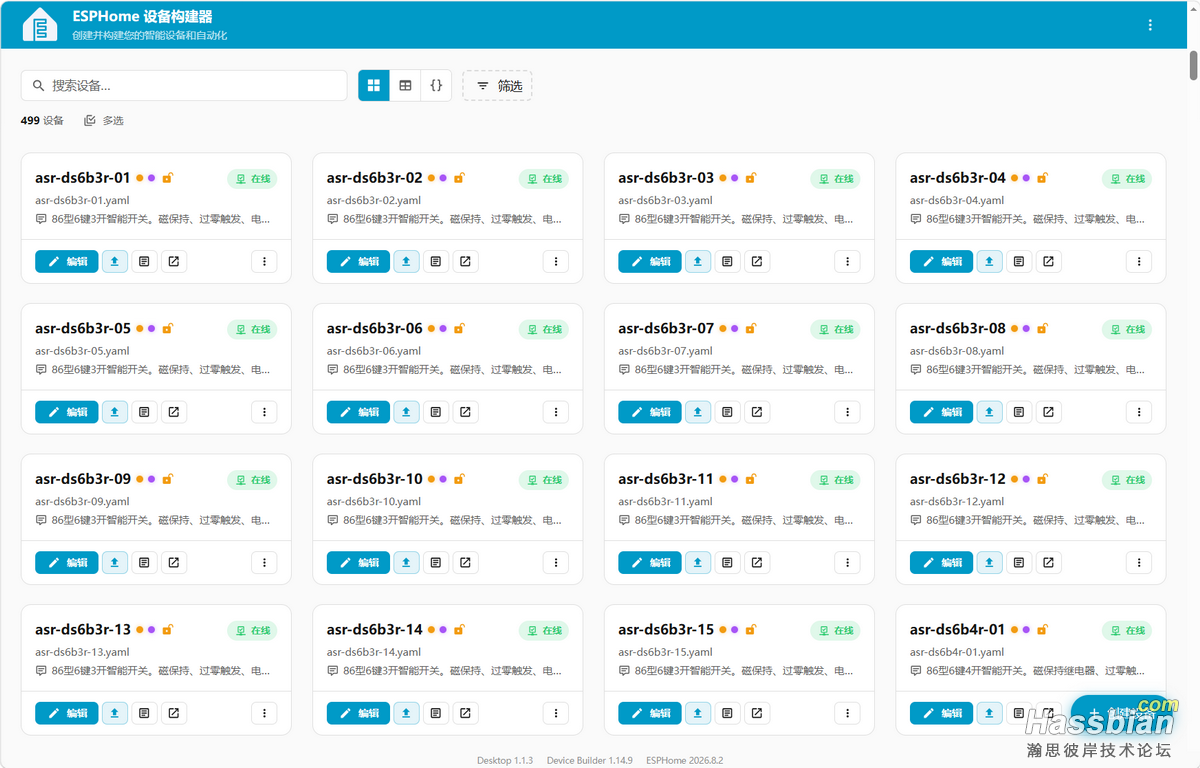Click the purple status dot on asr-ds6b3r-05
Viewport: 1200px width, 768px height.
[x=152, y=328]
